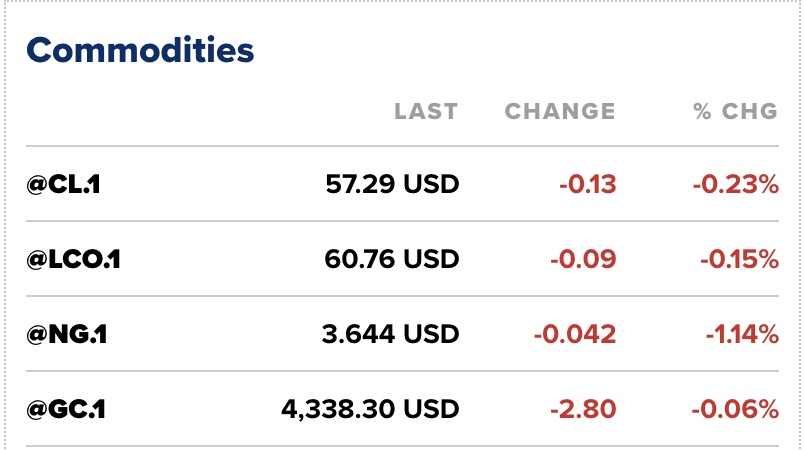Select the -0.042 change value
806x450 pixels.
[x=575, y=334]
